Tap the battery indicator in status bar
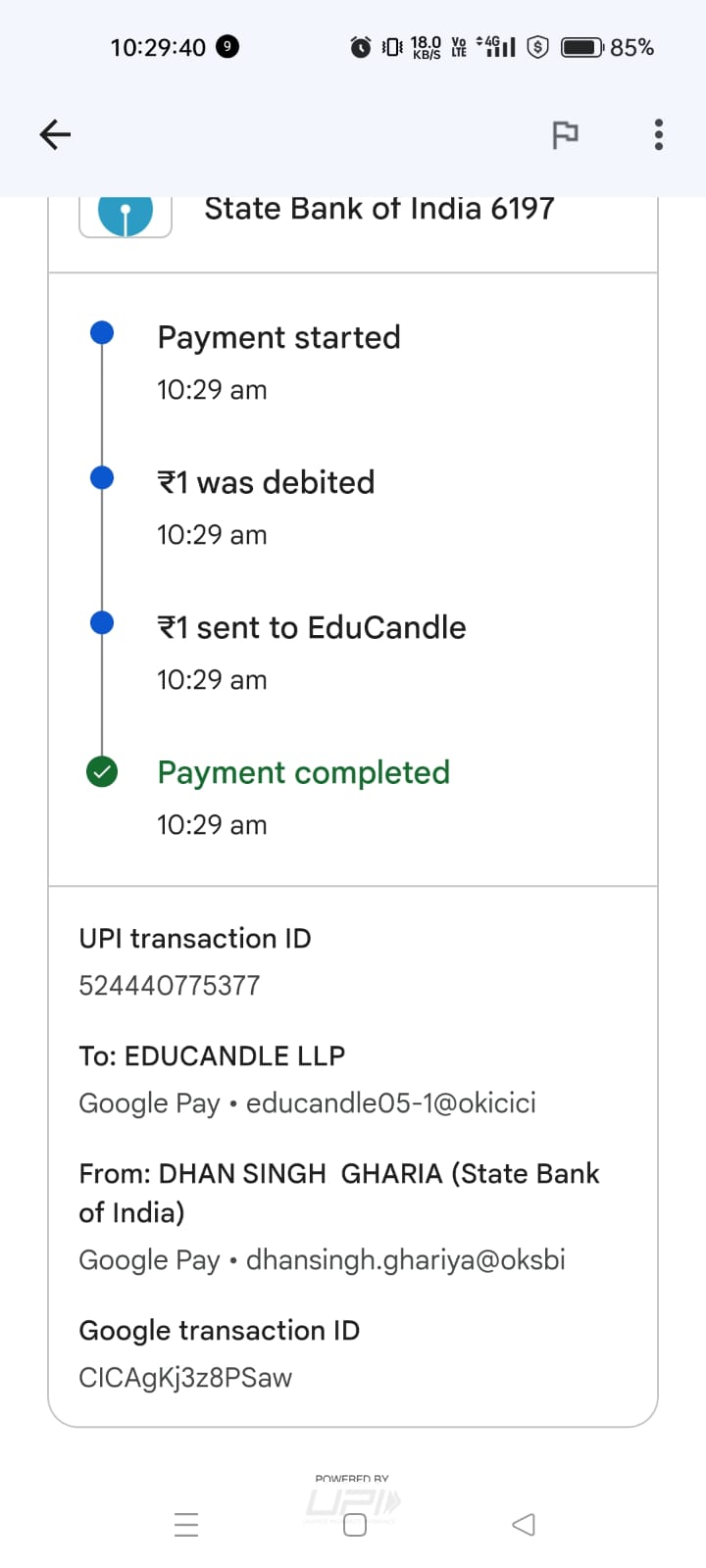Screen dimensions: 706x1568 (x=582, y=47)
